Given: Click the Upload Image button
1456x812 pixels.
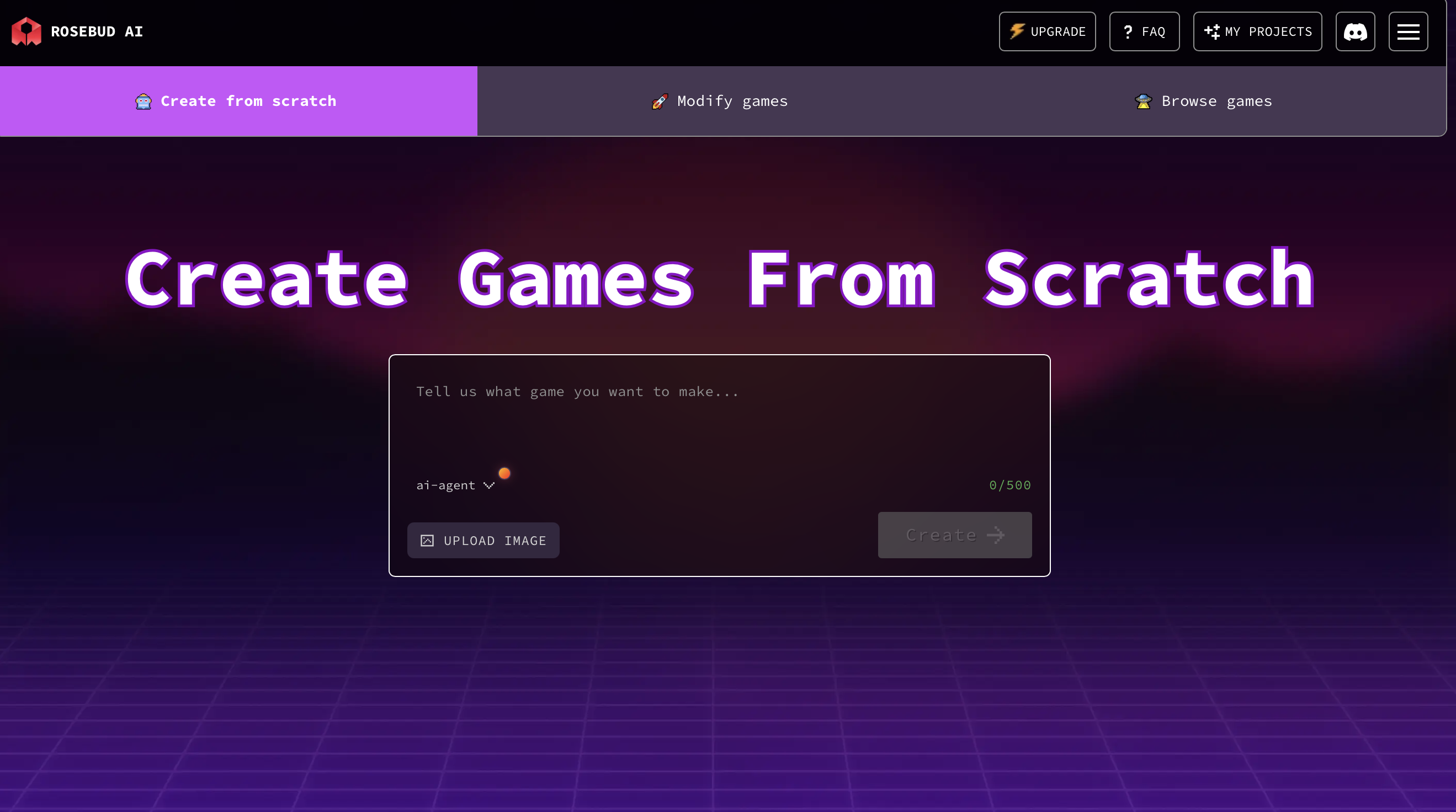Looking at the screenshot, I should click(x=483, y=540).
